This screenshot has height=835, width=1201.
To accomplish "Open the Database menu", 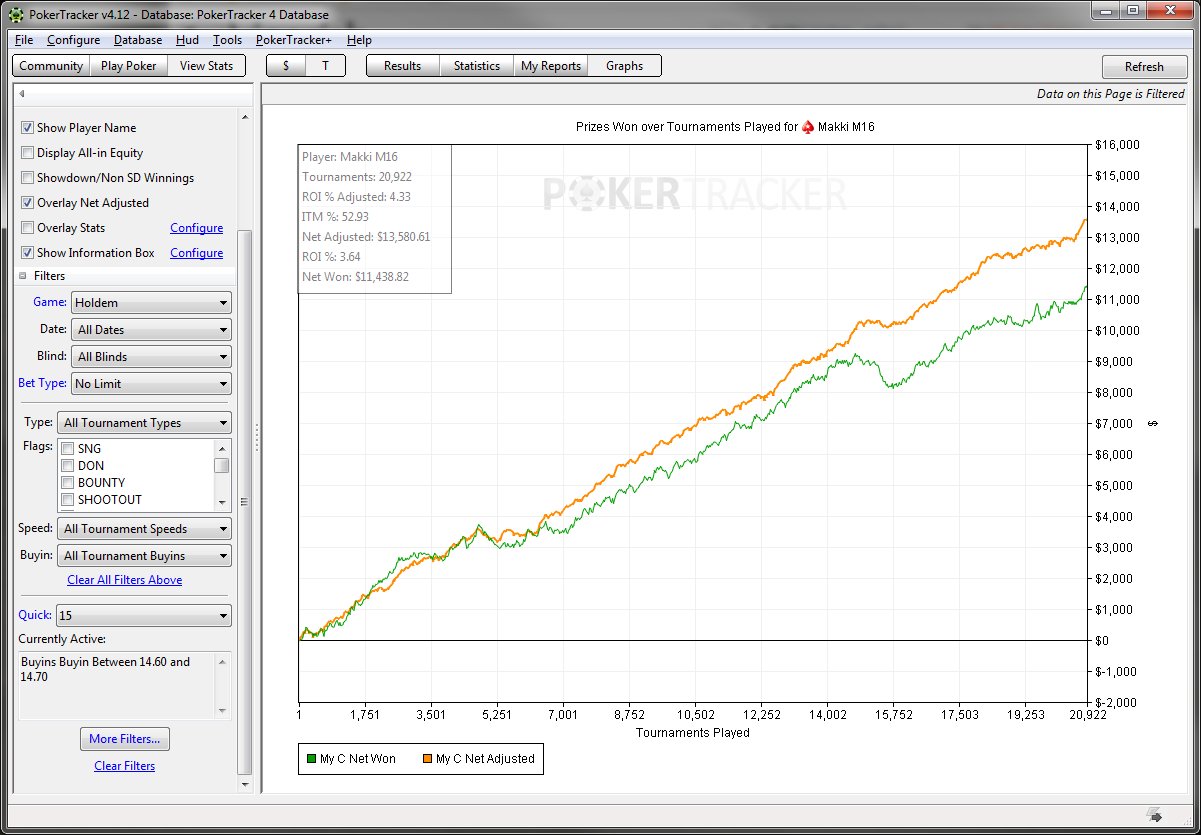I will (137, 40).
